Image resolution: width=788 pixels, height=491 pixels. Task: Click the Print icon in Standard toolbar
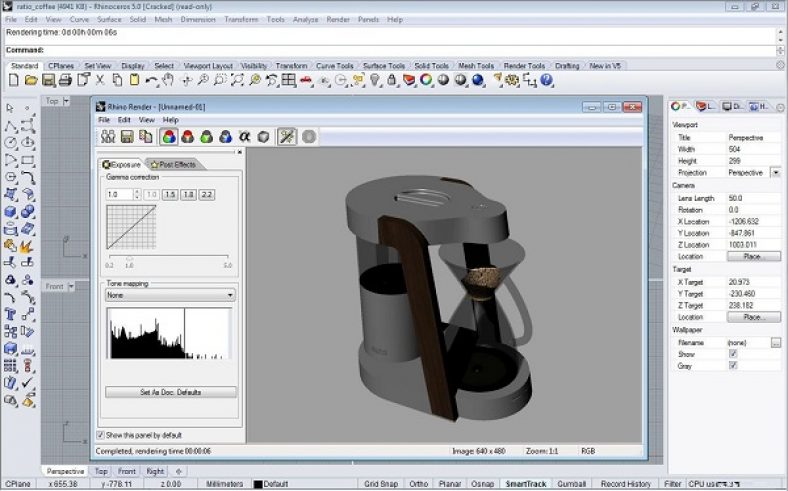(64, 80)
